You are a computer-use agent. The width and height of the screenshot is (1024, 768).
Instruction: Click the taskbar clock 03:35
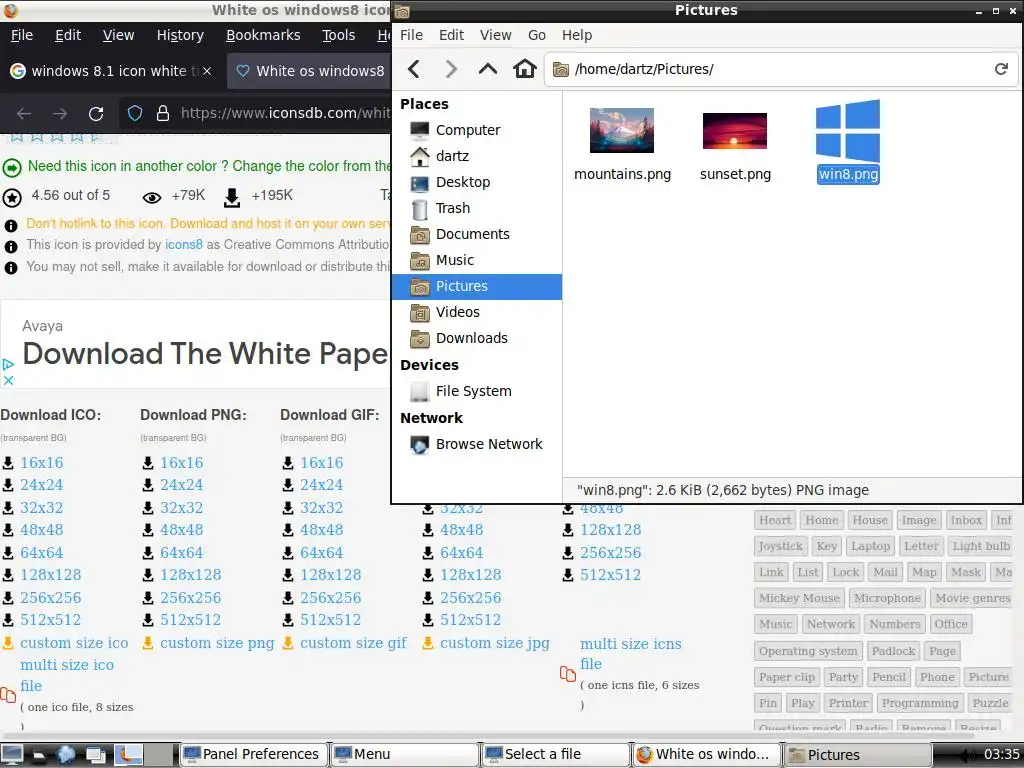(1001, 754)
